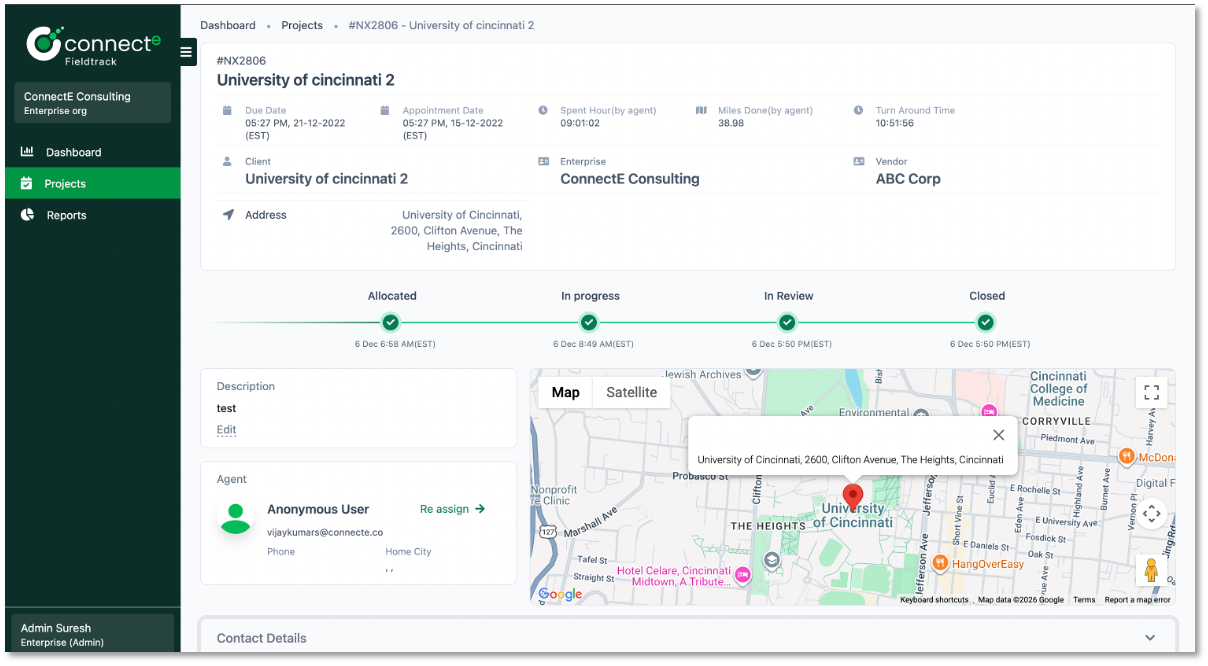This screenshot has width=1208, height=666.
Task: Click the Miles Done map icon
Action: click(x=701, y=110)
